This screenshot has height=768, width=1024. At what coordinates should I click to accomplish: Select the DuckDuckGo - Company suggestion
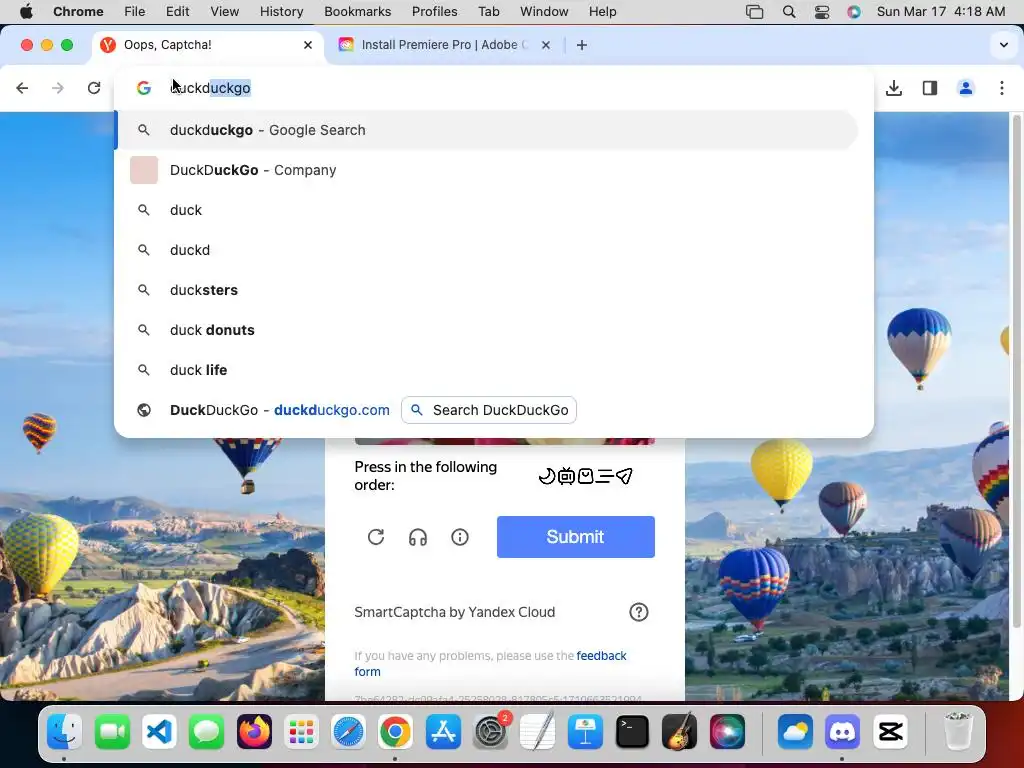[487, 170]
